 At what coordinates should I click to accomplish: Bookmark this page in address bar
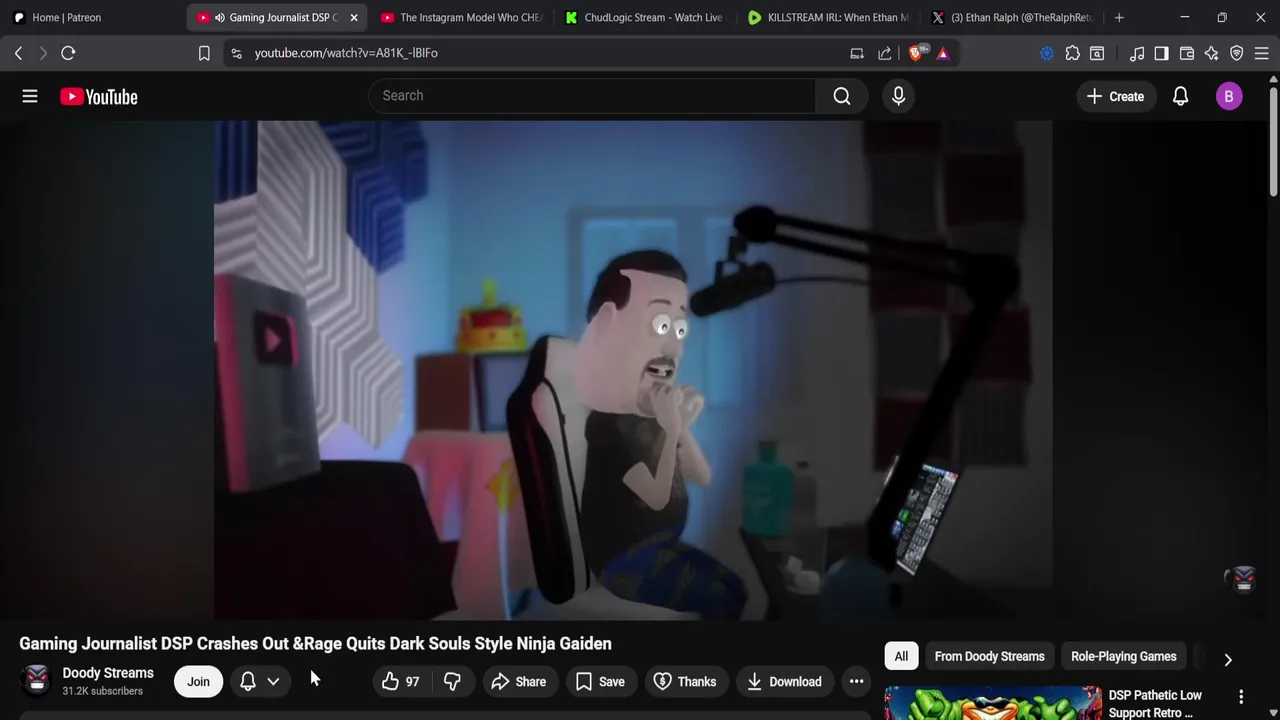click(204, 53)
